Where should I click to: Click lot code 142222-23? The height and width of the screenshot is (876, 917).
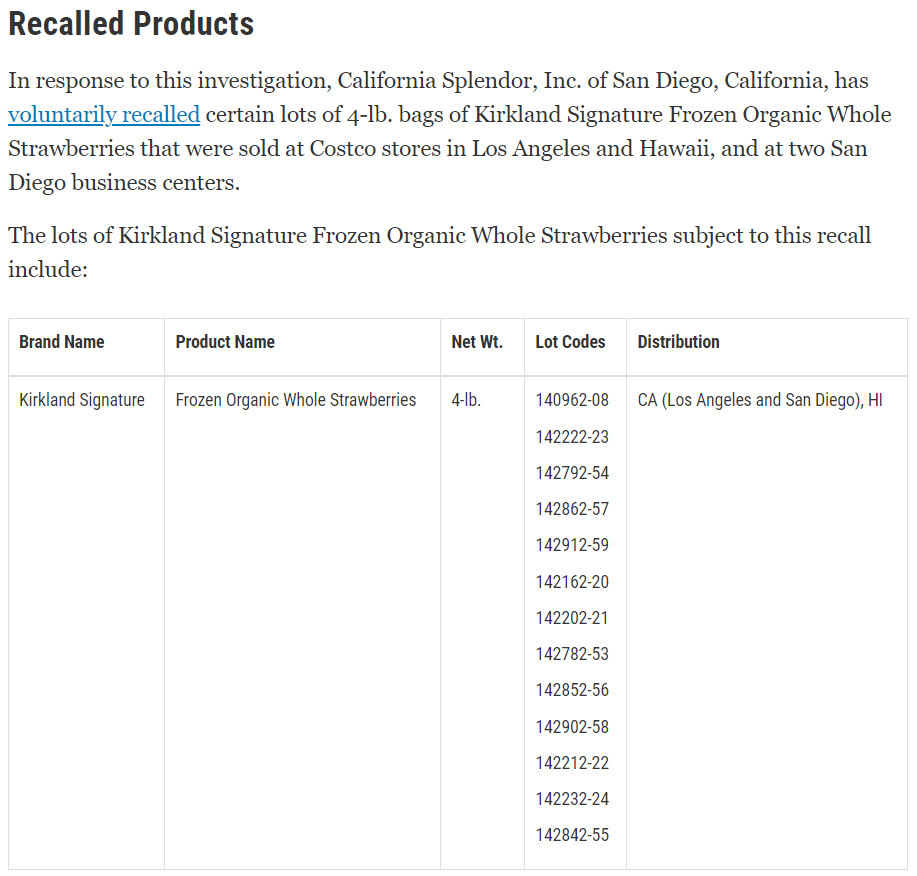coord(572,437)
